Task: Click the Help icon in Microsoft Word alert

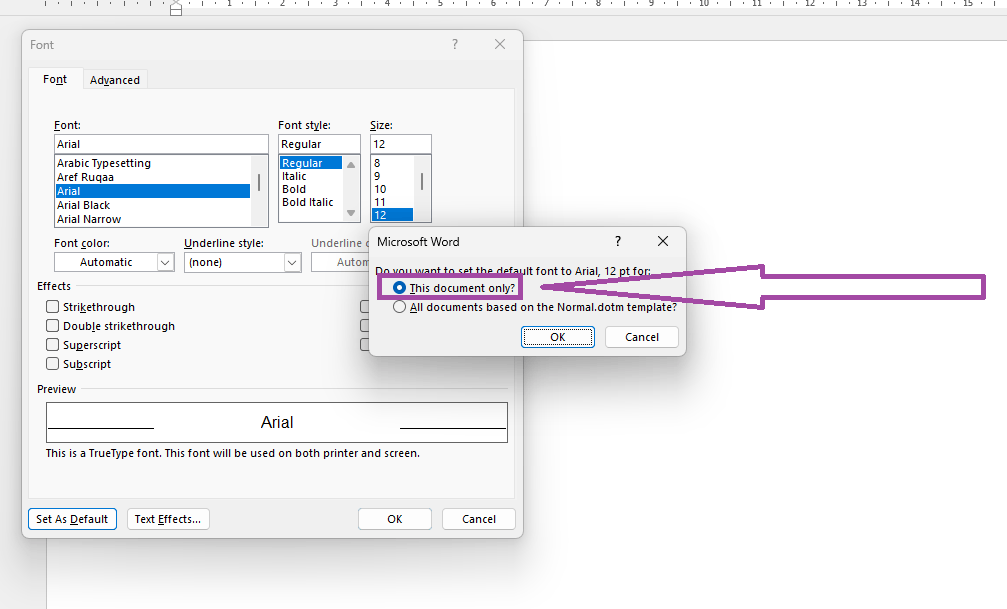Action: coord(617,241)
